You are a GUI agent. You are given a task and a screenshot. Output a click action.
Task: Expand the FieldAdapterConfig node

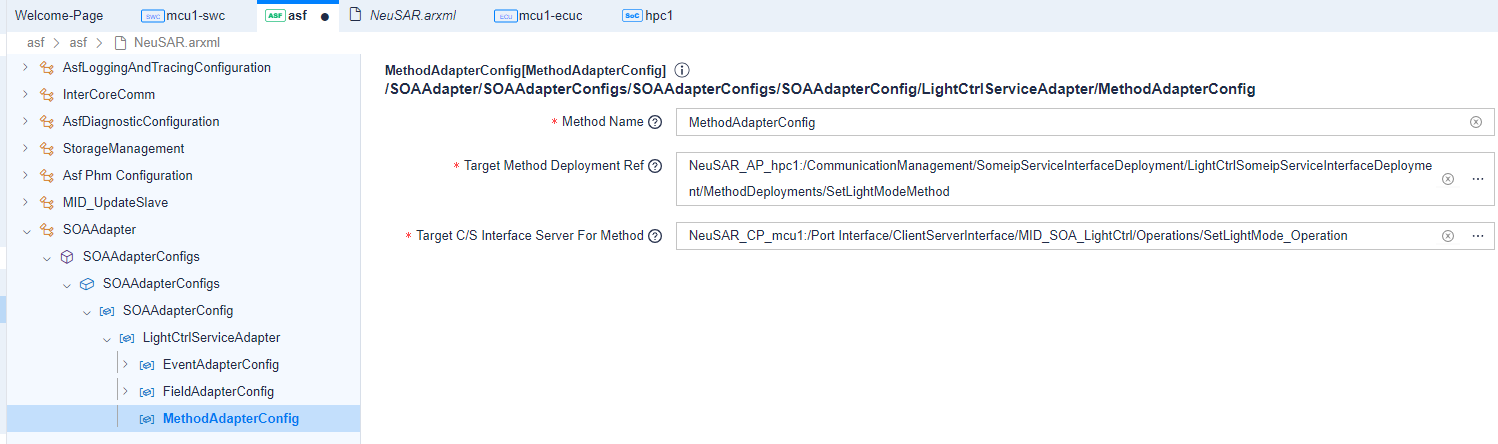[125, 391]
